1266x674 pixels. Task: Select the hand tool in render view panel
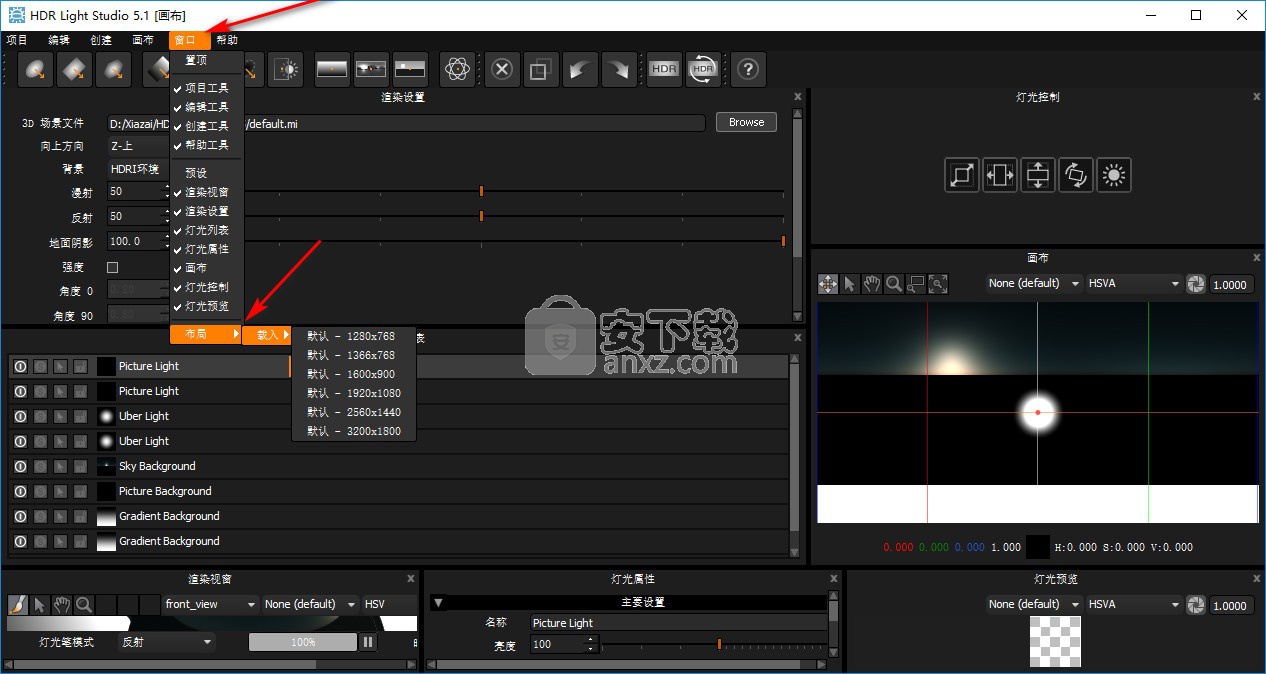[x=62, y=604]
